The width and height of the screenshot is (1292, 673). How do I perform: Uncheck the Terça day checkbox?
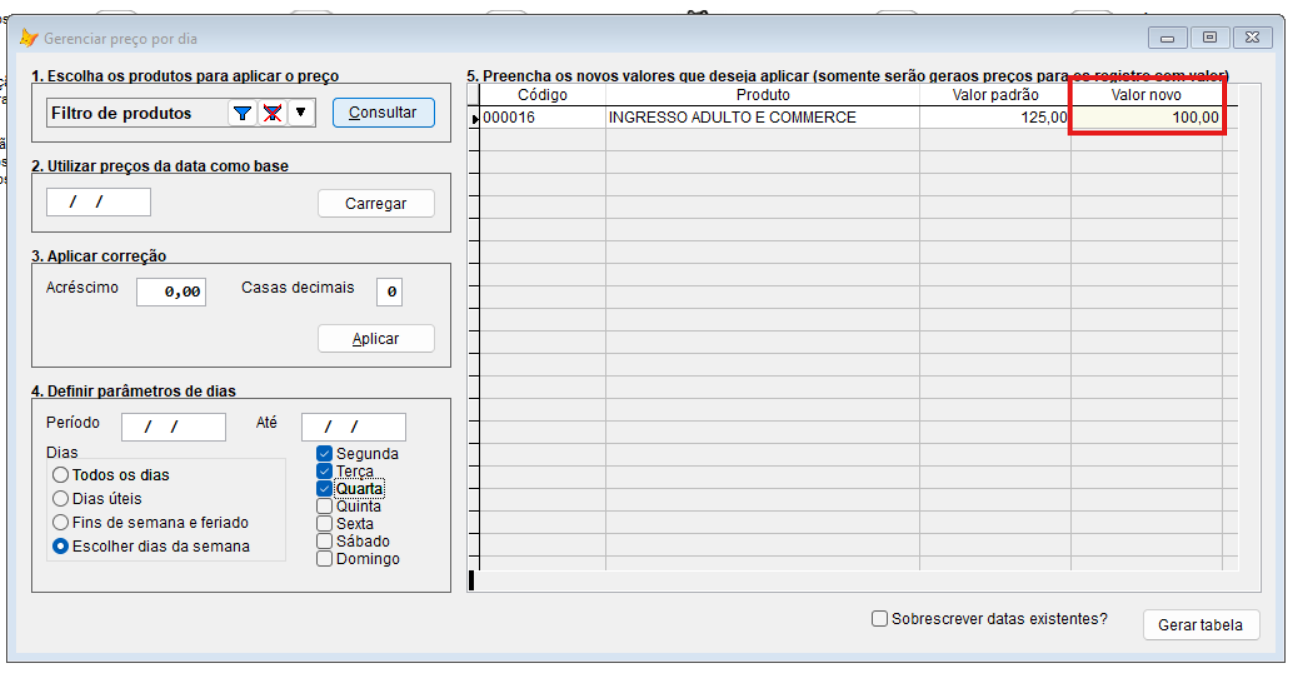point(324,471)
